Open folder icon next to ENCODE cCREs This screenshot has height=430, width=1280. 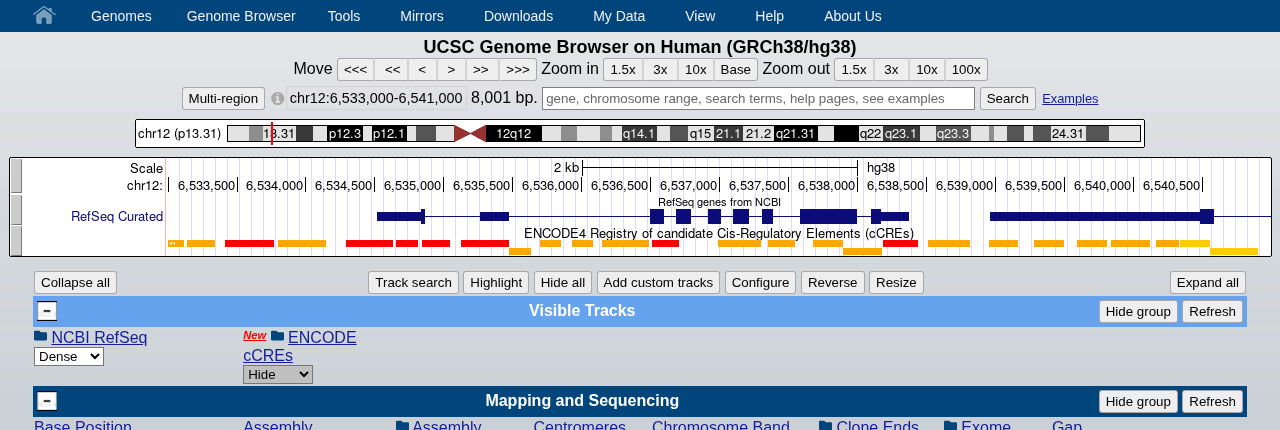click(278, 336)
